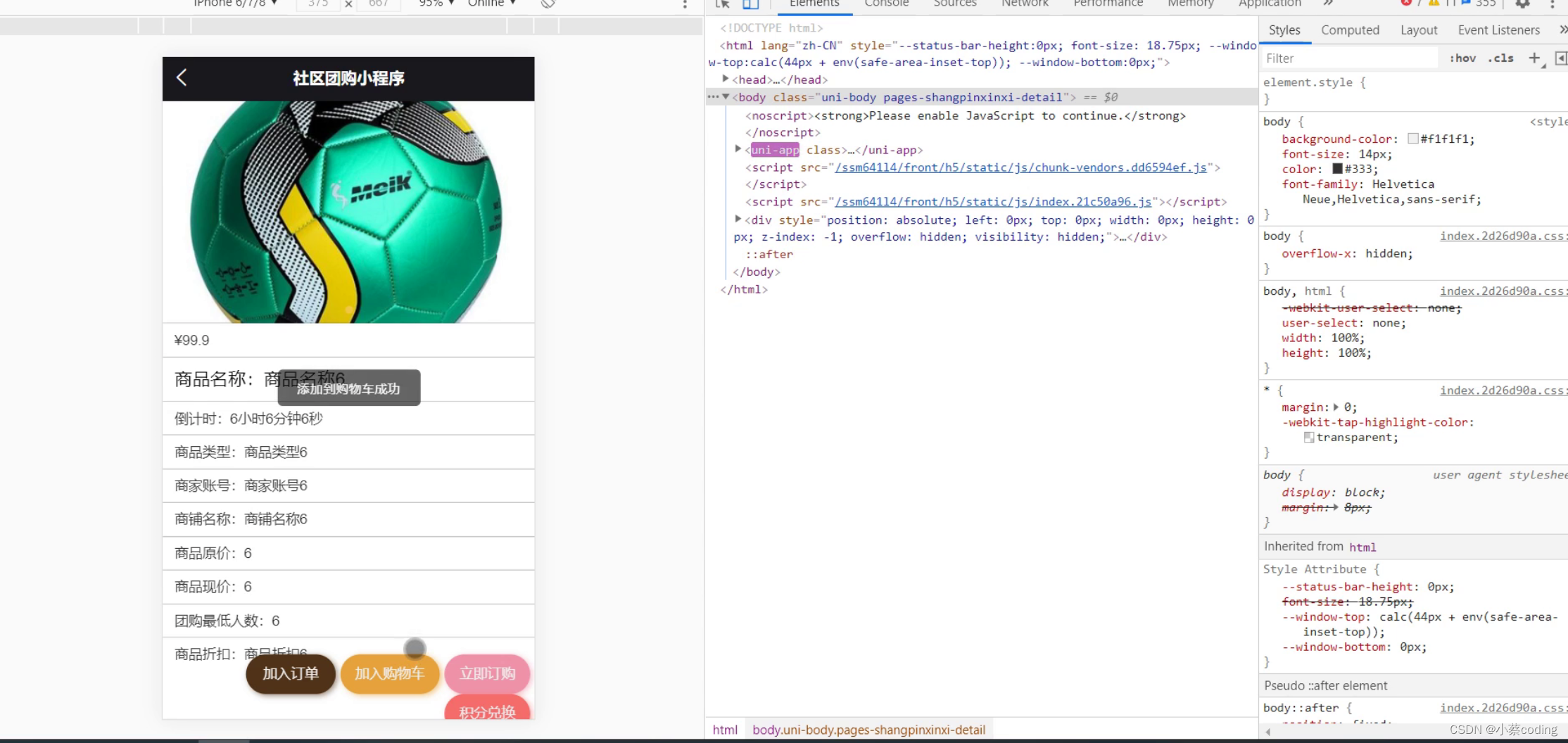This screenshot has height=743, width=1568.
Task: Select the Computed sidebar tab
Action: 1350,30
